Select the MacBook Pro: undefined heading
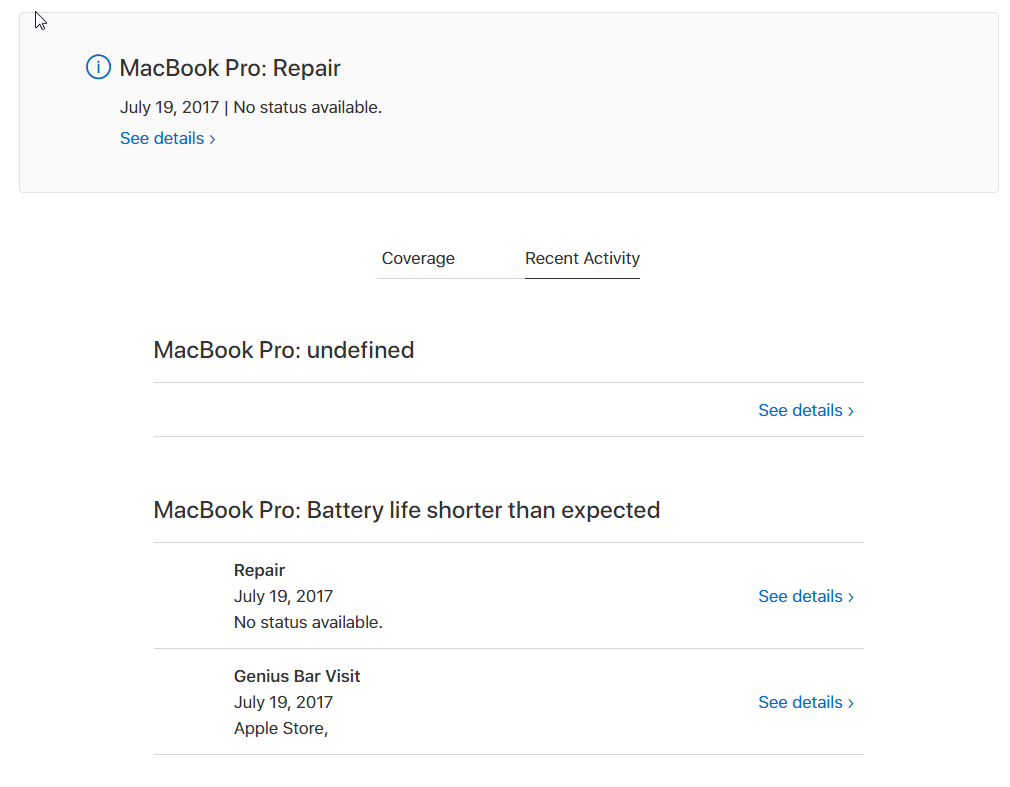 [x=283, y=350]
